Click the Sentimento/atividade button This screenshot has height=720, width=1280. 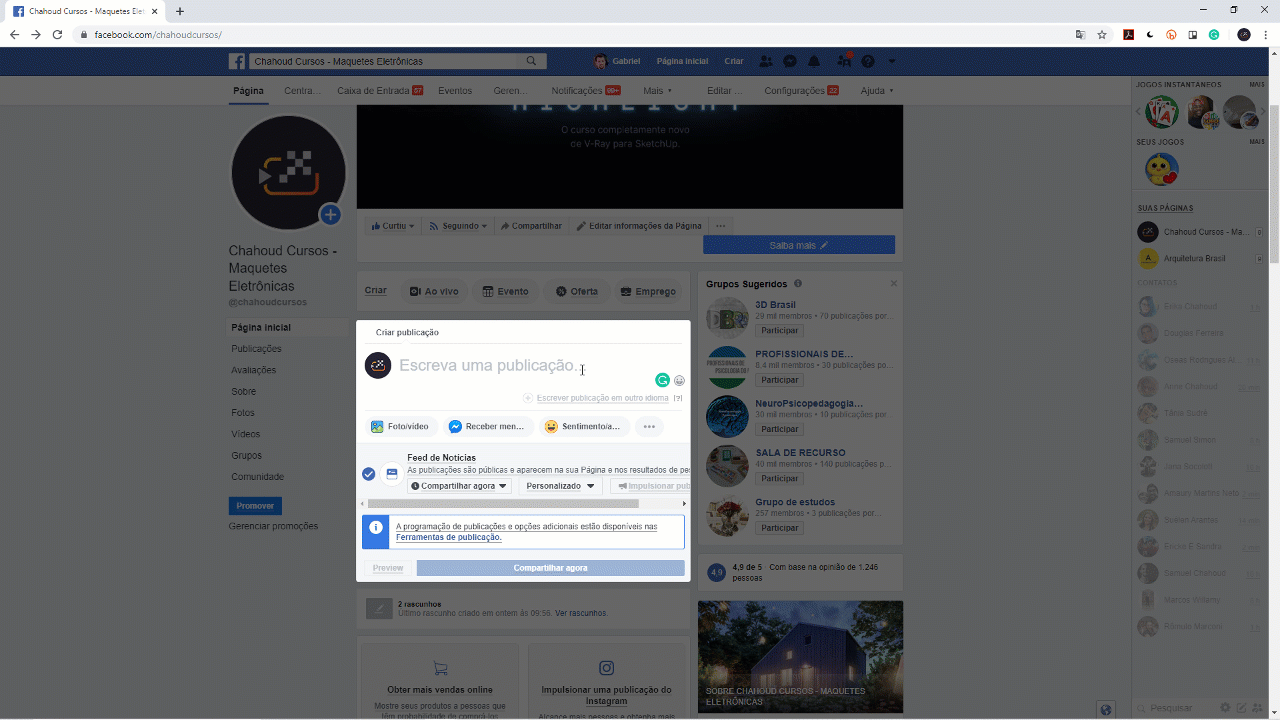point(583,427)
